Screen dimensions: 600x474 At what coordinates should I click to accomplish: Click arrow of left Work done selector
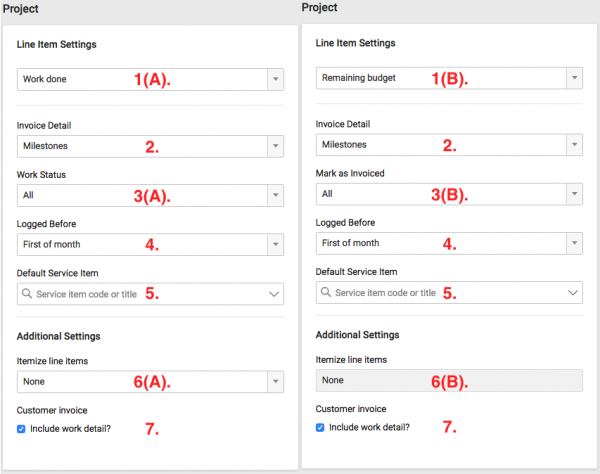[275, 79]
